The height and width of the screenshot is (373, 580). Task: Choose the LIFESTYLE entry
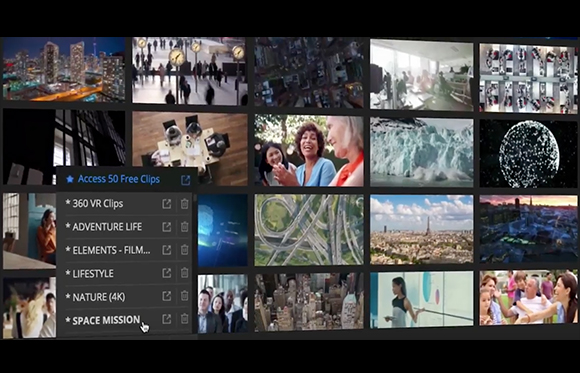click(x=90, y=273)
